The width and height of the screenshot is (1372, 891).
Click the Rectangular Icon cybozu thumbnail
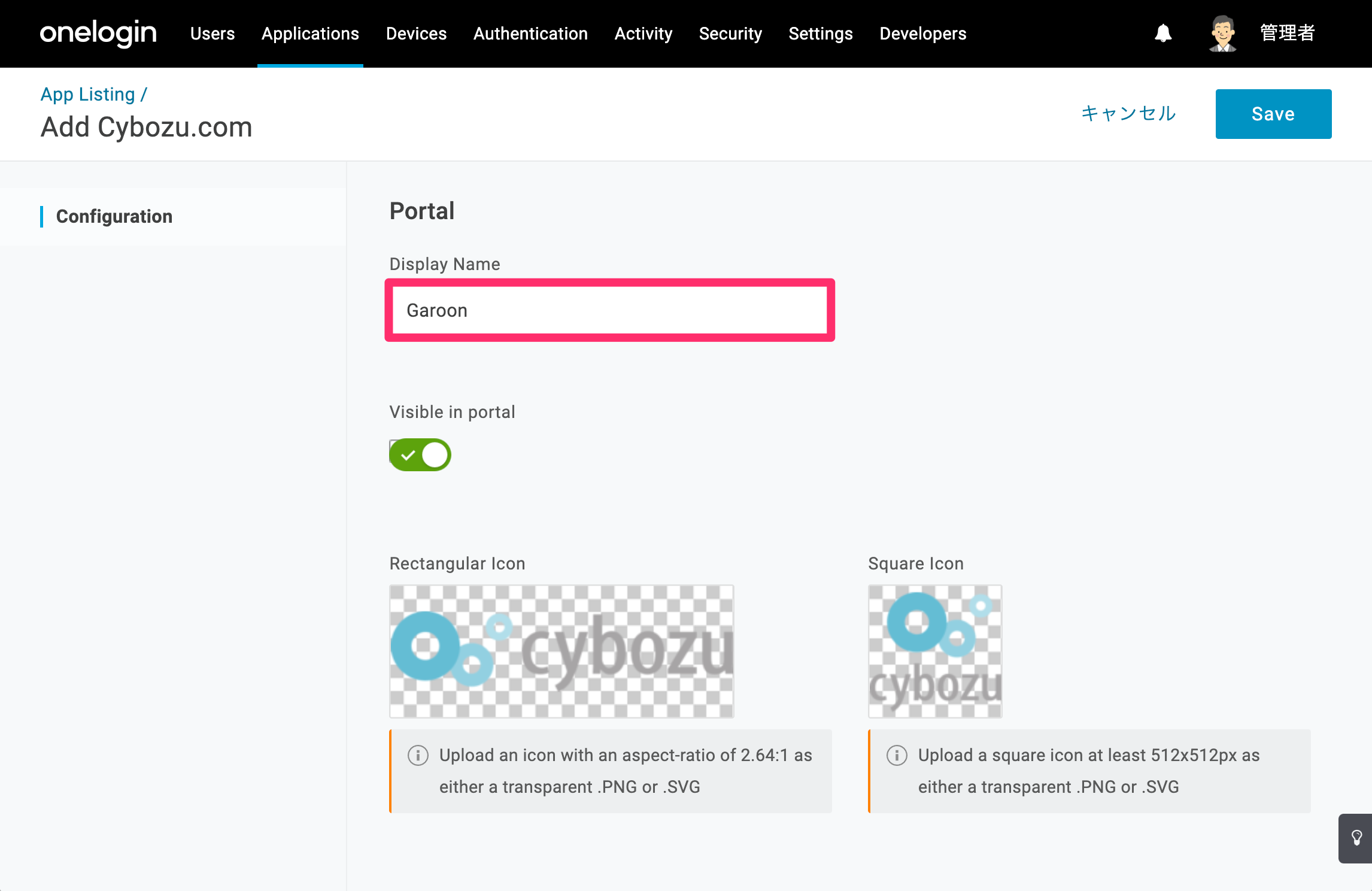click(561, 651)
